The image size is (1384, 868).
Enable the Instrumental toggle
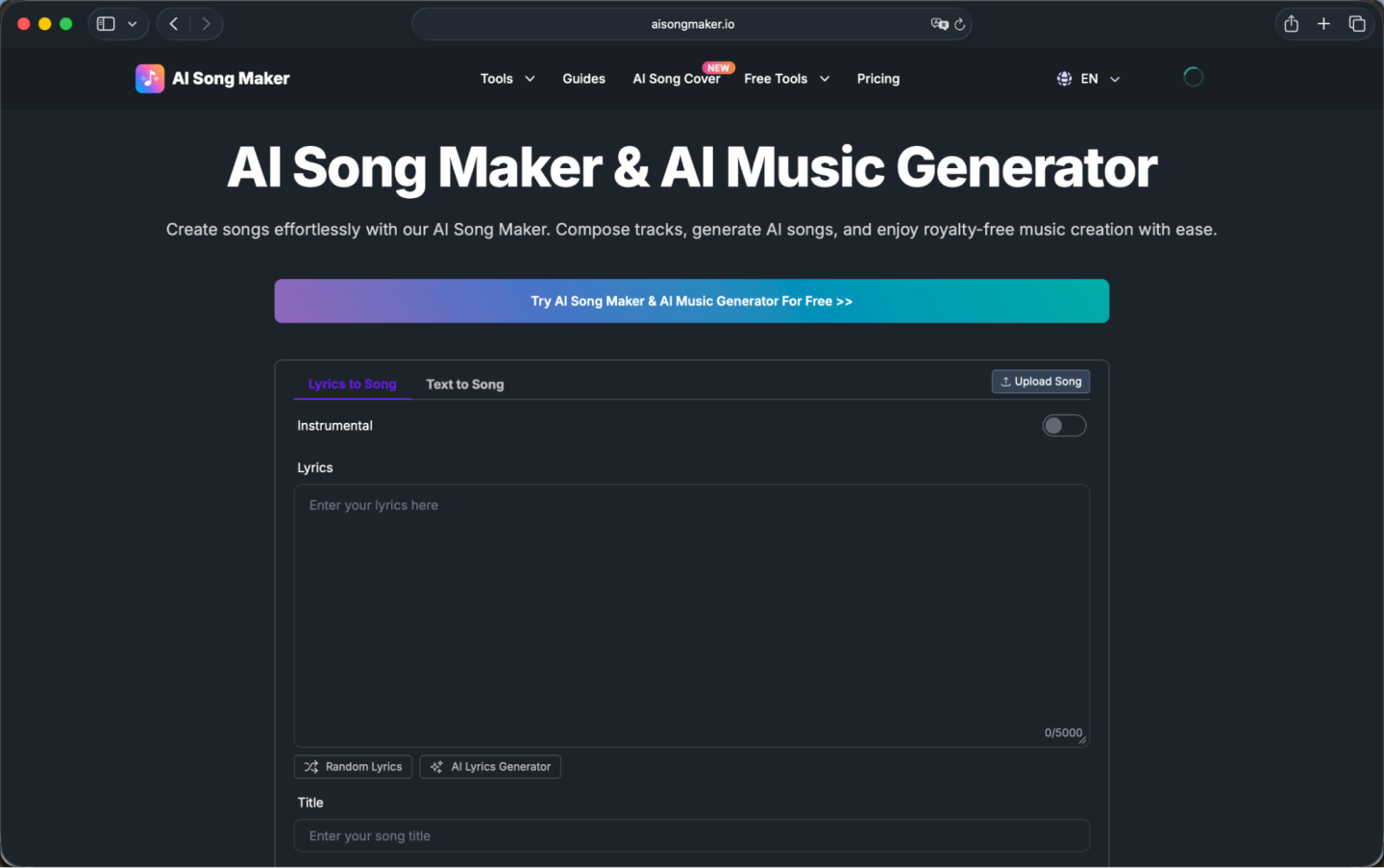pyautogui.click(x=1064, y=425)
